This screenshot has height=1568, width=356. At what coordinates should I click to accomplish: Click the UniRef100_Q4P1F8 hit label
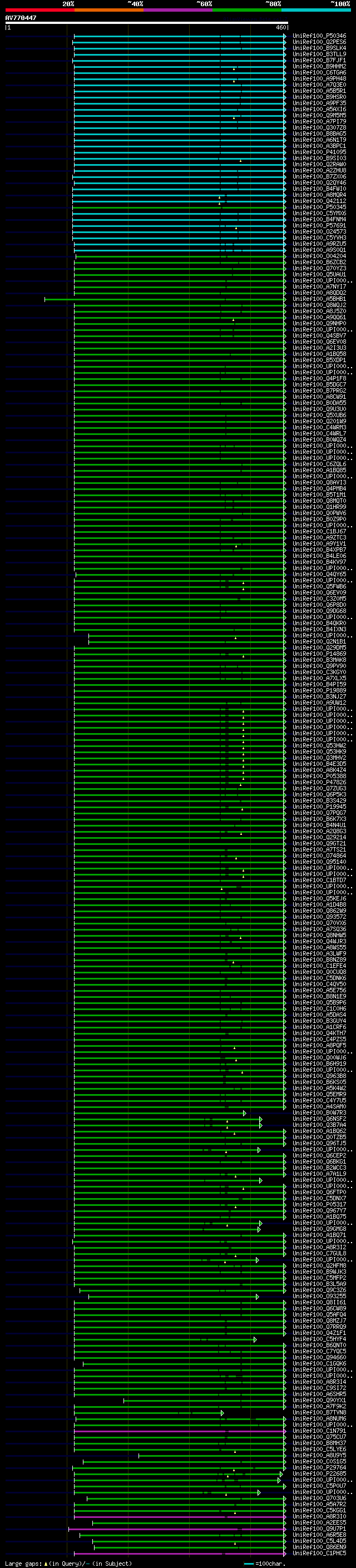pyautogui.click(x=319, y=379)
